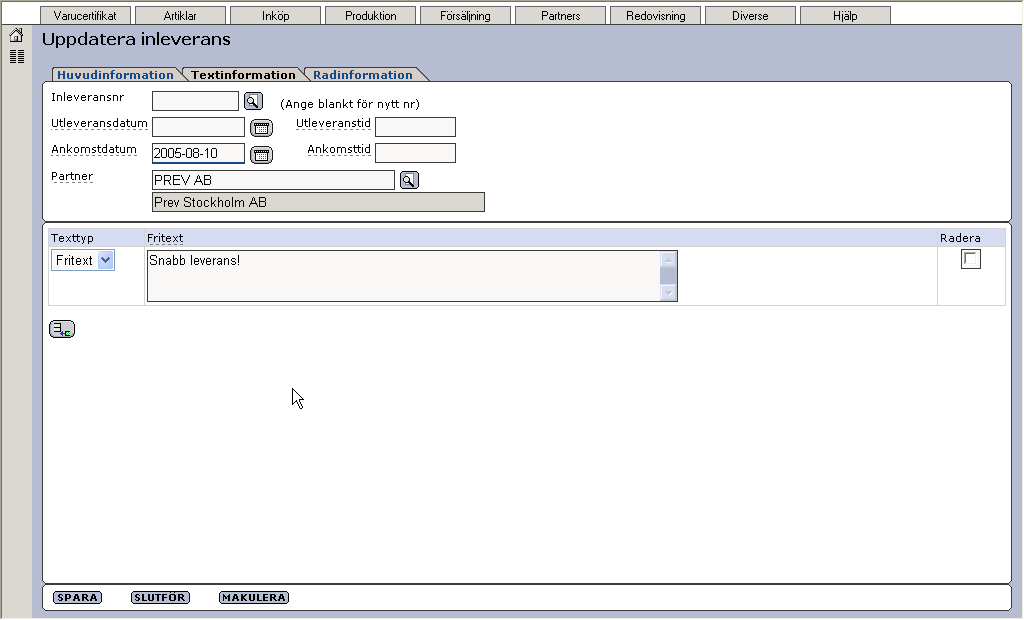Click the Fritext scrollbar thumb

tap(668, 276)
